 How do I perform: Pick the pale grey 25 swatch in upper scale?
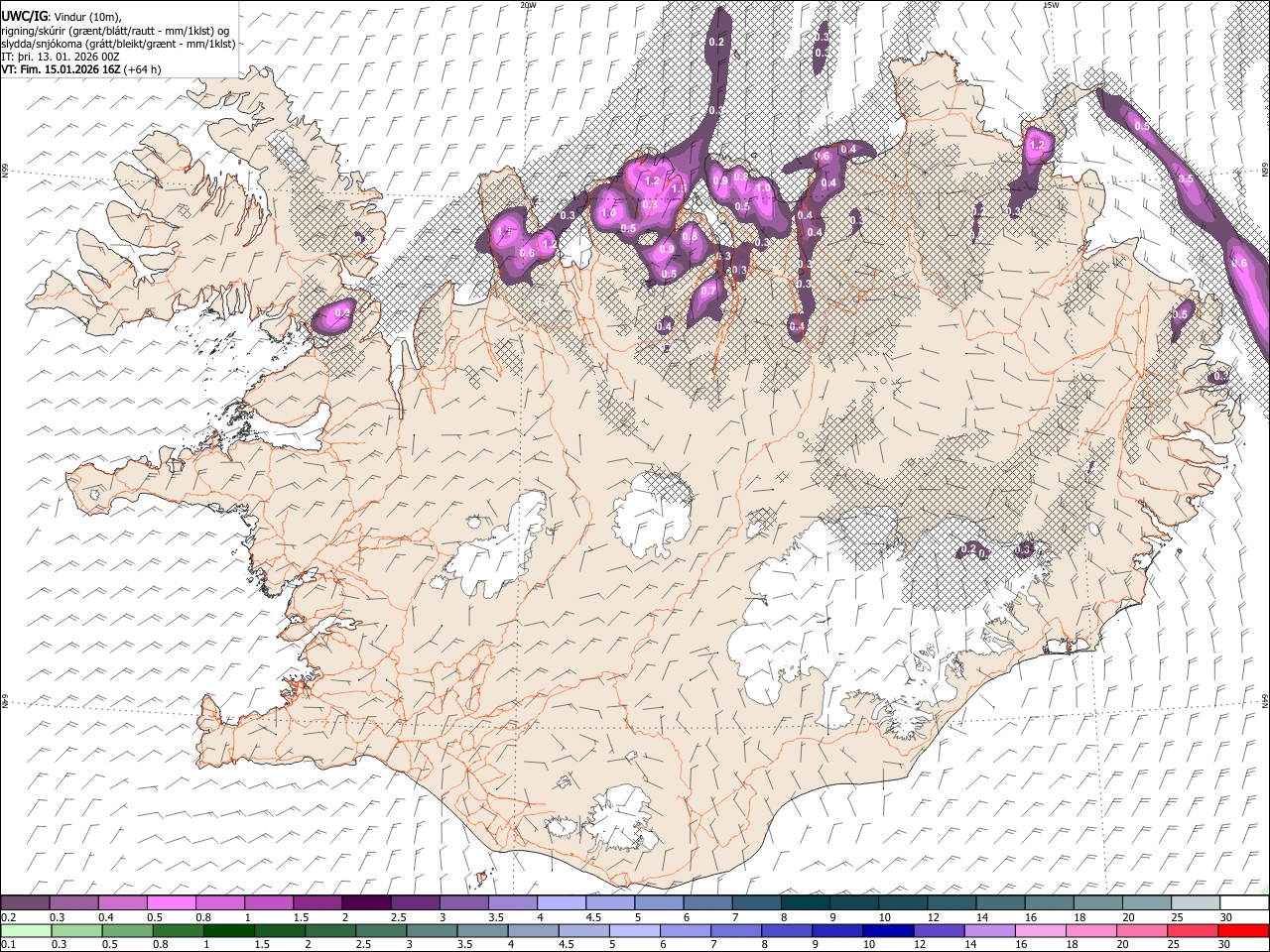[x=1196, y=903]
